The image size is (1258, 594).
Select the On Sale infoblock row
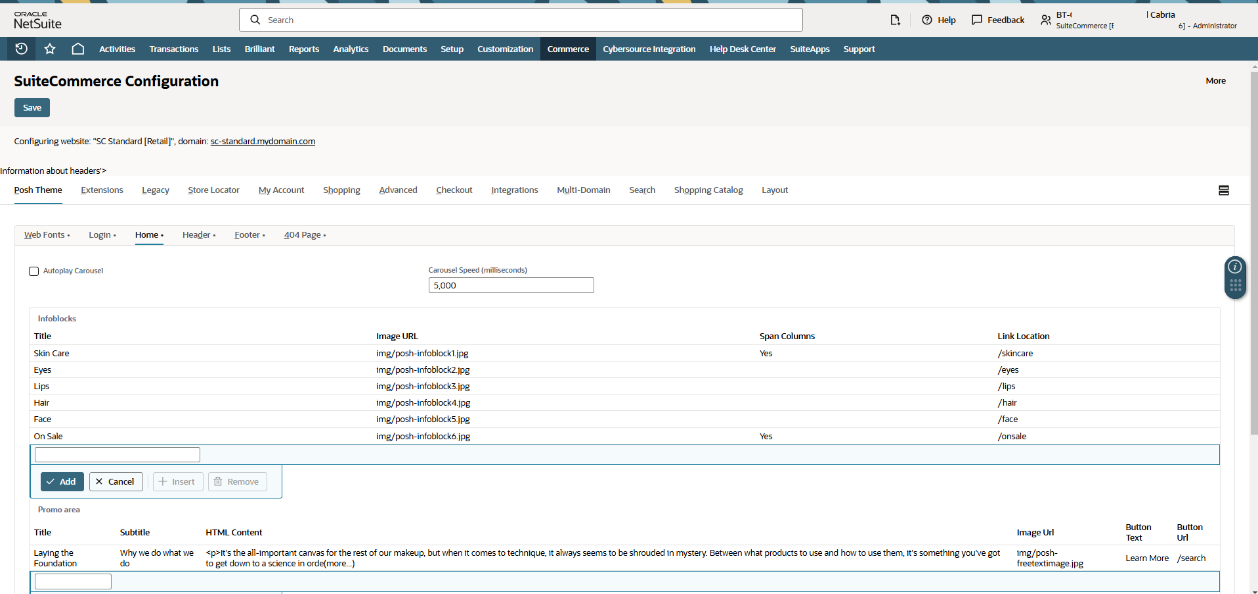coord(625,436)
